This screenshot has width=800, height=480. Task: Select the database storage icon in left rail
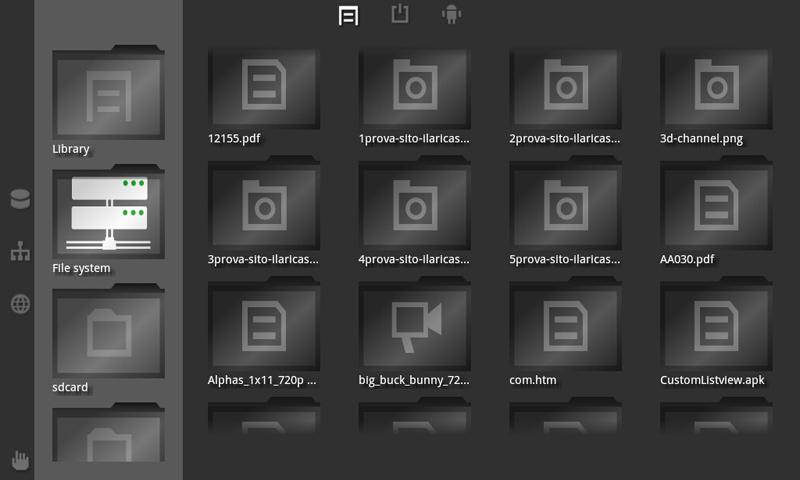(20, 199)
